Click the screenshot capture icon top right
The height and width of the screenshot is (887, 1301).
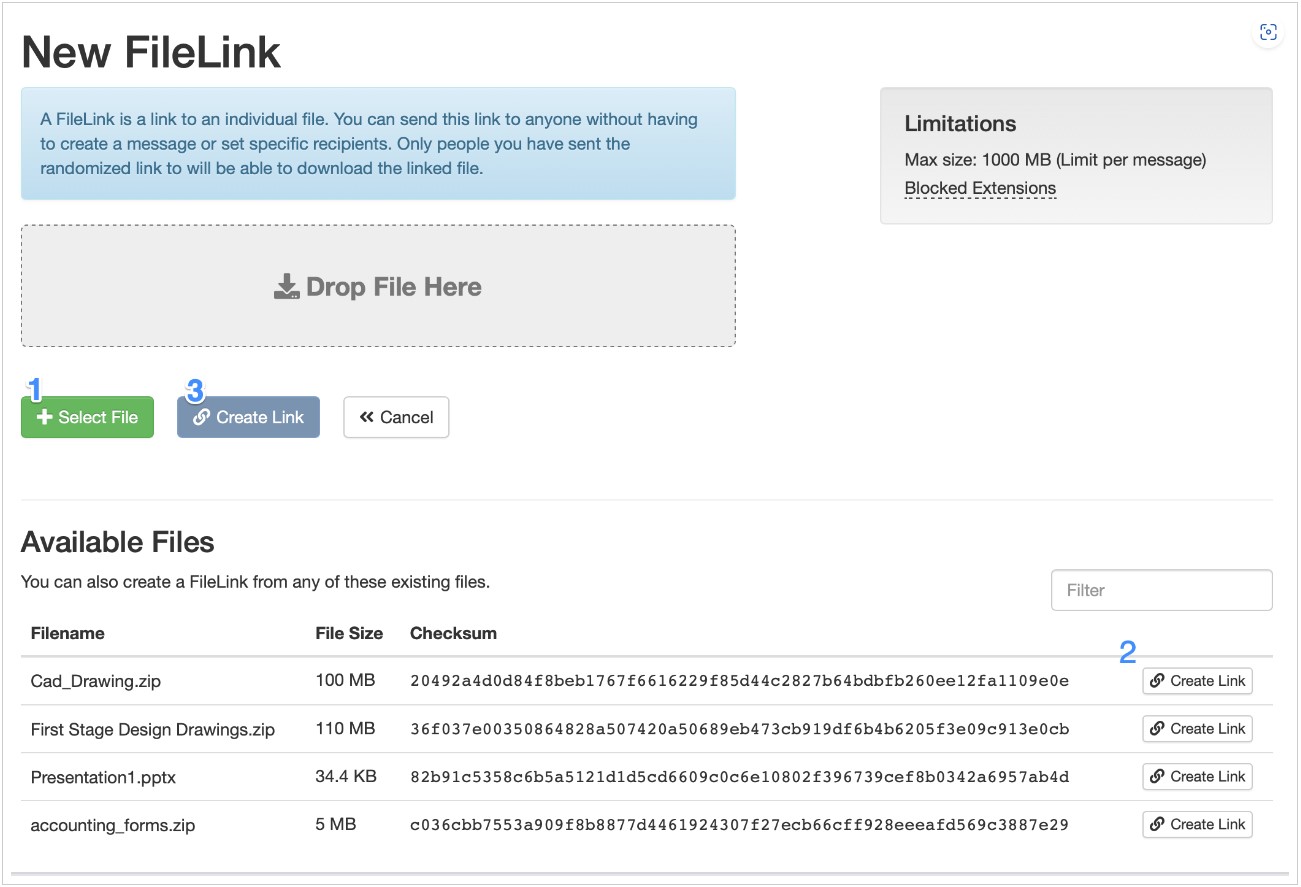pyautogui.click(x=1268, y=33)
